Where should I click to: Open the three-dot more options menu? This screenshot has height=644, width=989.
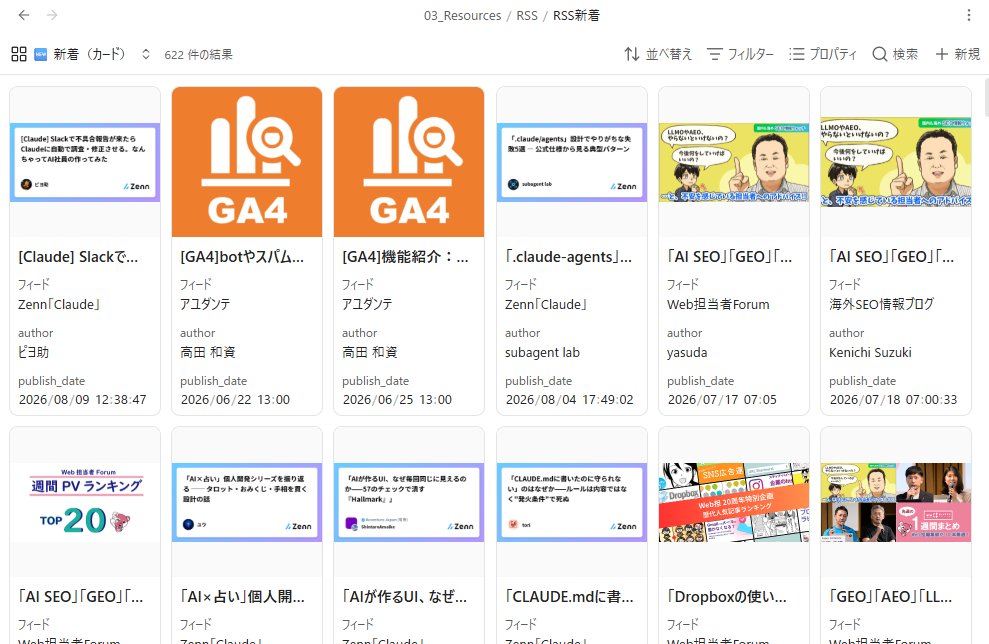pyautogui.click(x=969, y=15)
